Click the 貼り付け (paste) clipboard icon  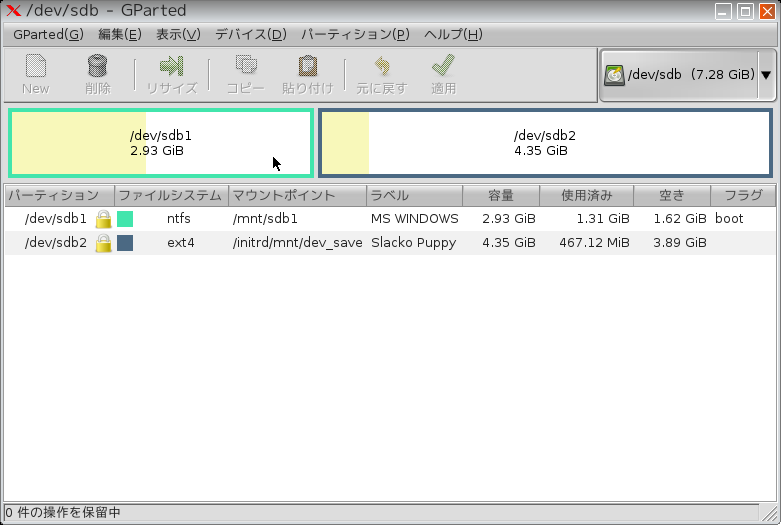pyautogui.click(x=308, y=66)
